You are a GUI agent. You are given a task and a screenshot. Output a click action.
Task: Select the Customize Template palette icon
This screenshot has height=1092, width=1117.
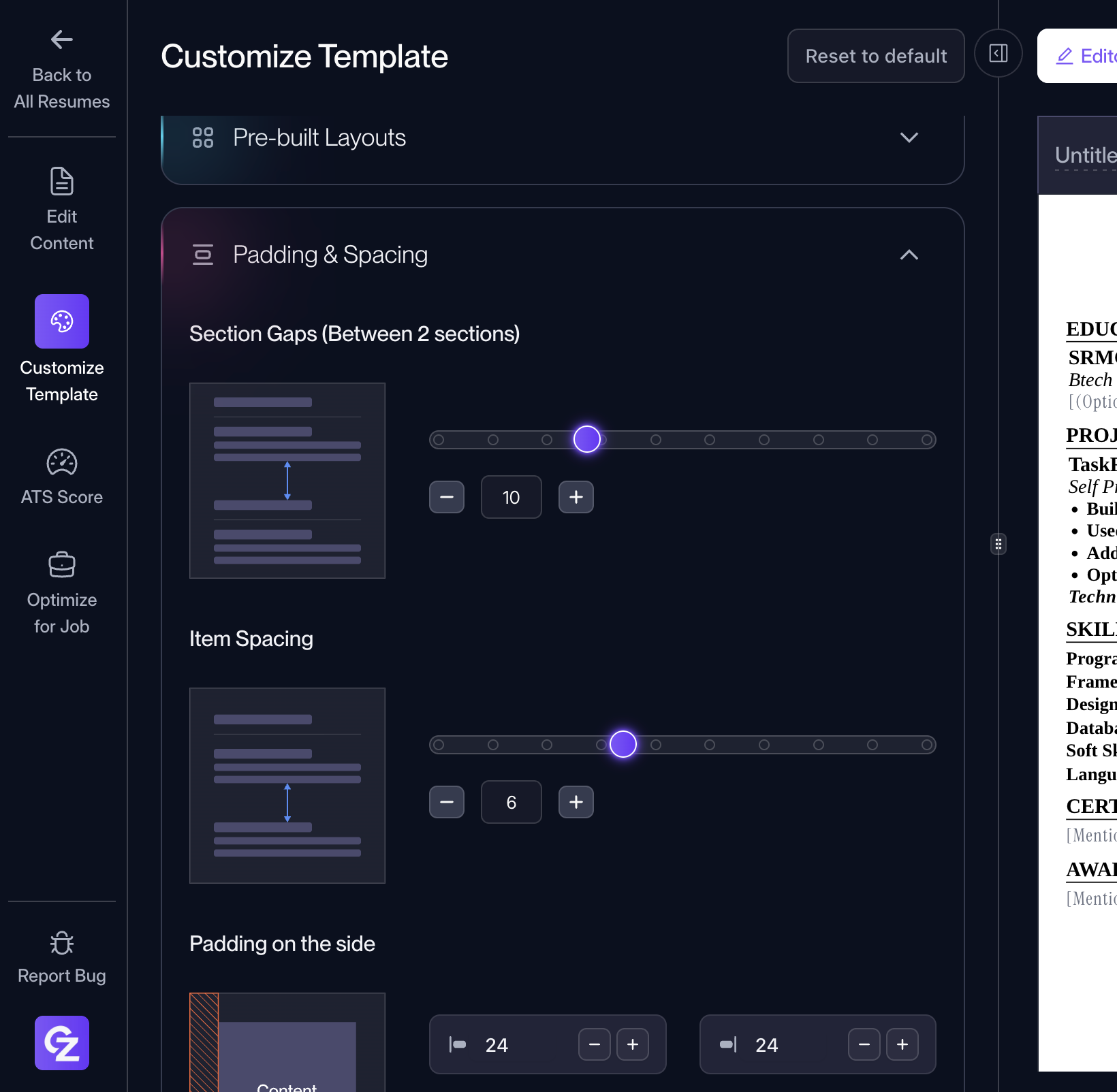point(62,321)
